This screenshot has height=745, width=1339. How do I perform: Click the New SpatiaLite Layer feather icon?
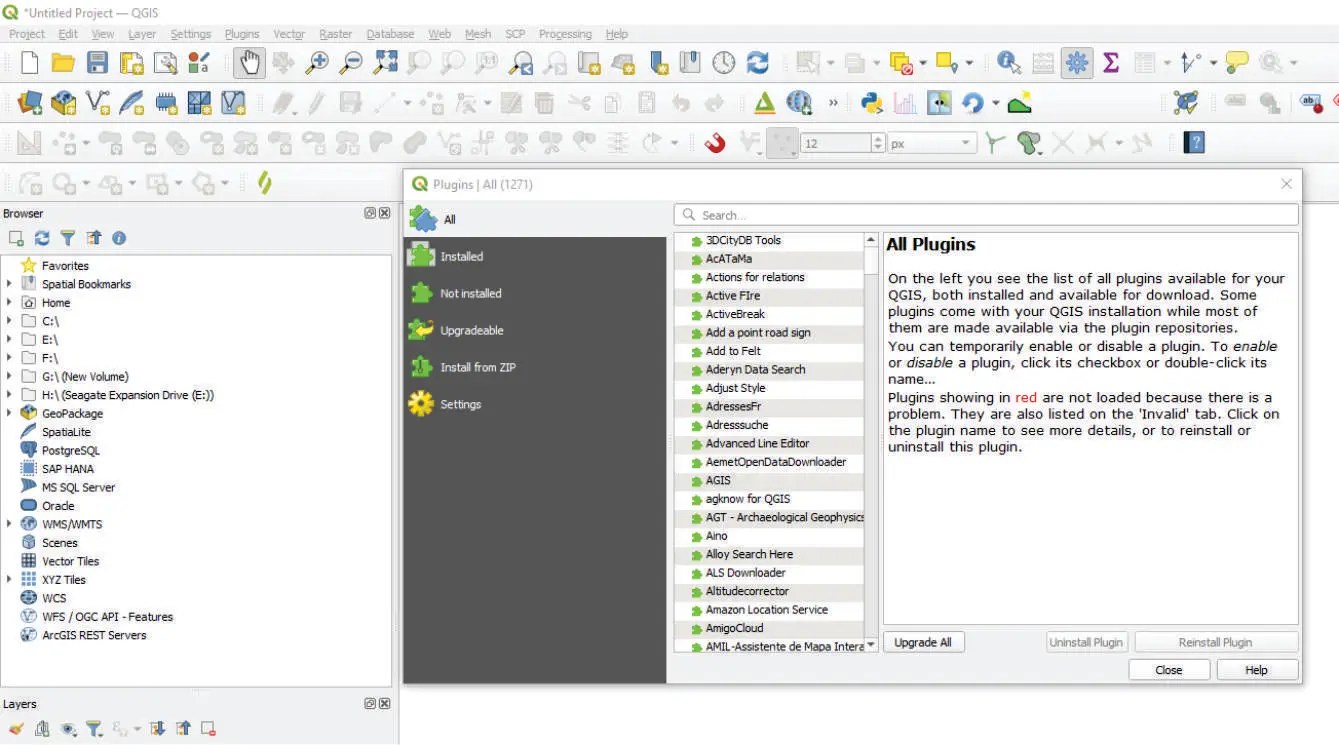click(132, 103)
